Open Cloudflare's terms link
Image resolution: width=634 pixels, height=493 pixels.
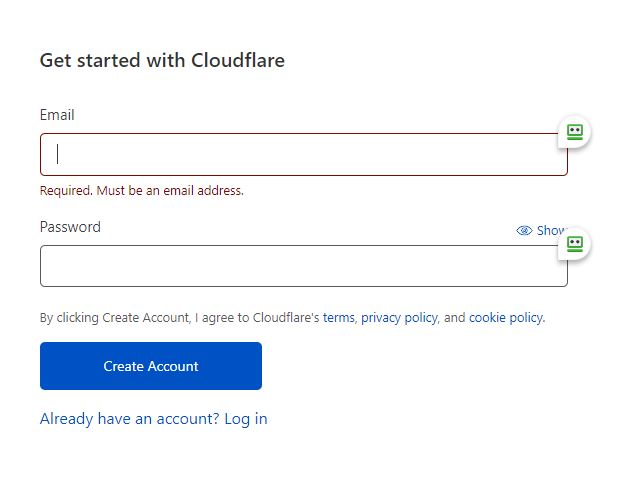pyautogui.click(x=338, y=318)
